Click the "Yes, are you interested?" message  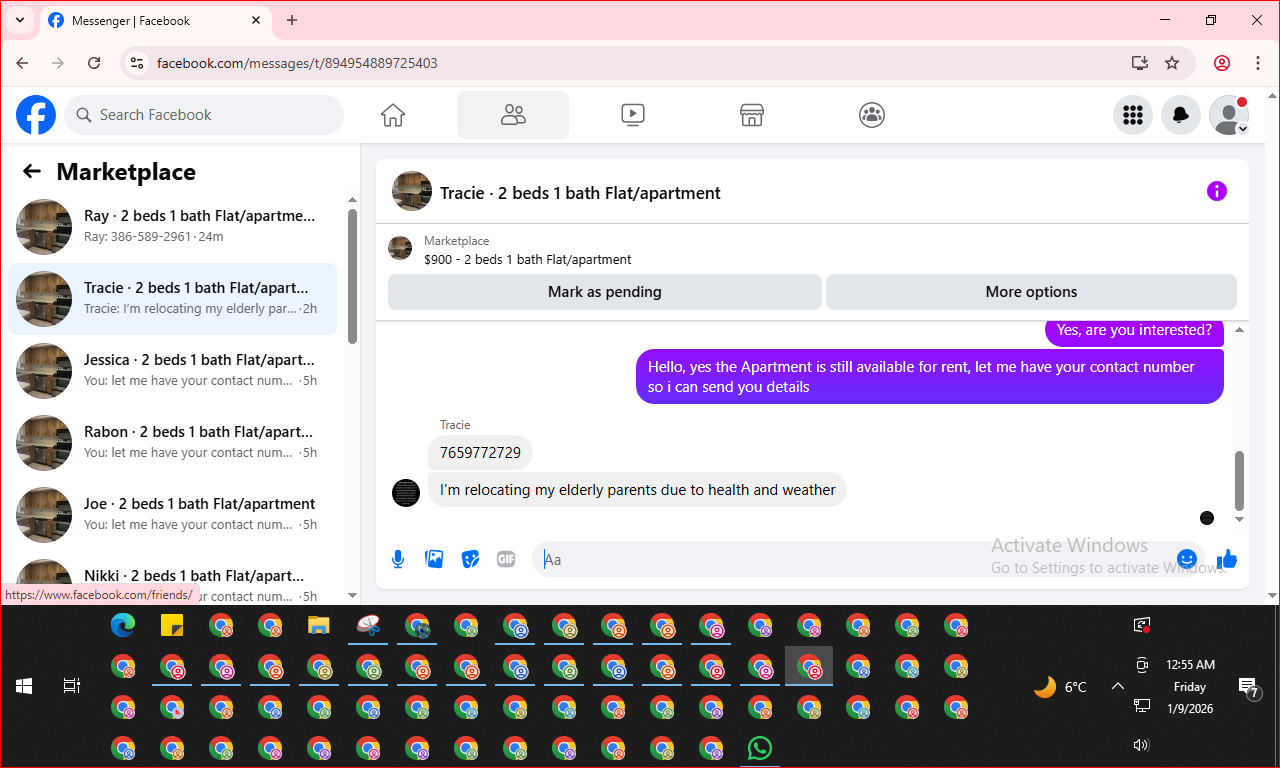point(1134,331)
